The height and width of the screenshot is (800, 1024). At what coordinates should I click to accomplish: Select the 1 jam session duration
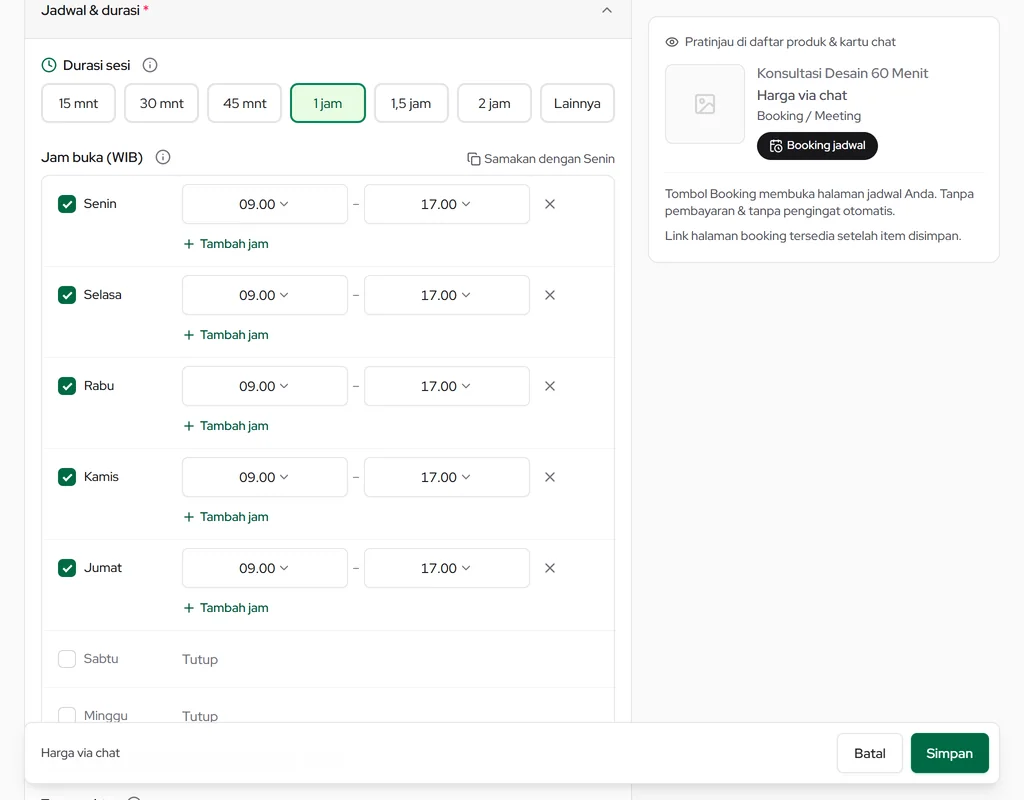point(328,103)
